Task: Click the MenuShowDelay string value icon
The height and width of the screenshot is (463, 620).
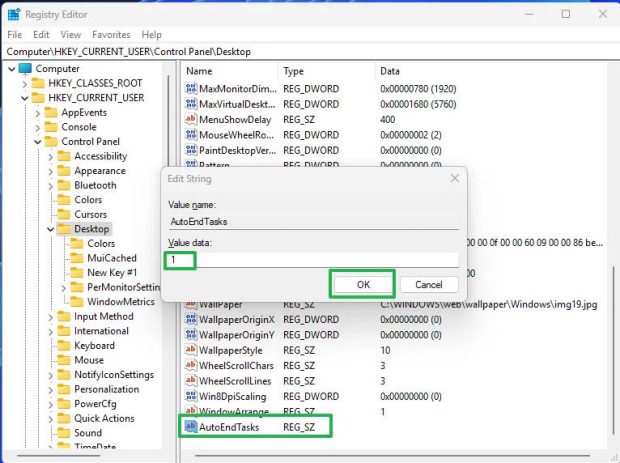Action: 191,119
